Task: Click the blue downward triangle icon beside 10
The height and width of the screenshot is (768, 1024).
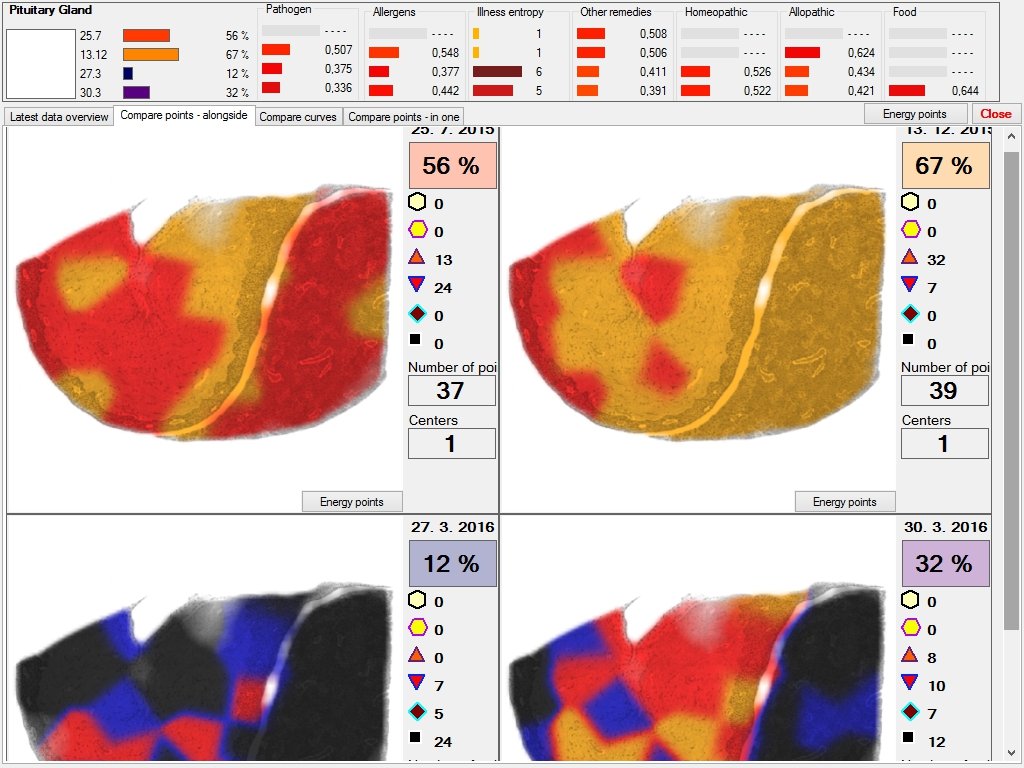Action: click(x=910, y=684)
